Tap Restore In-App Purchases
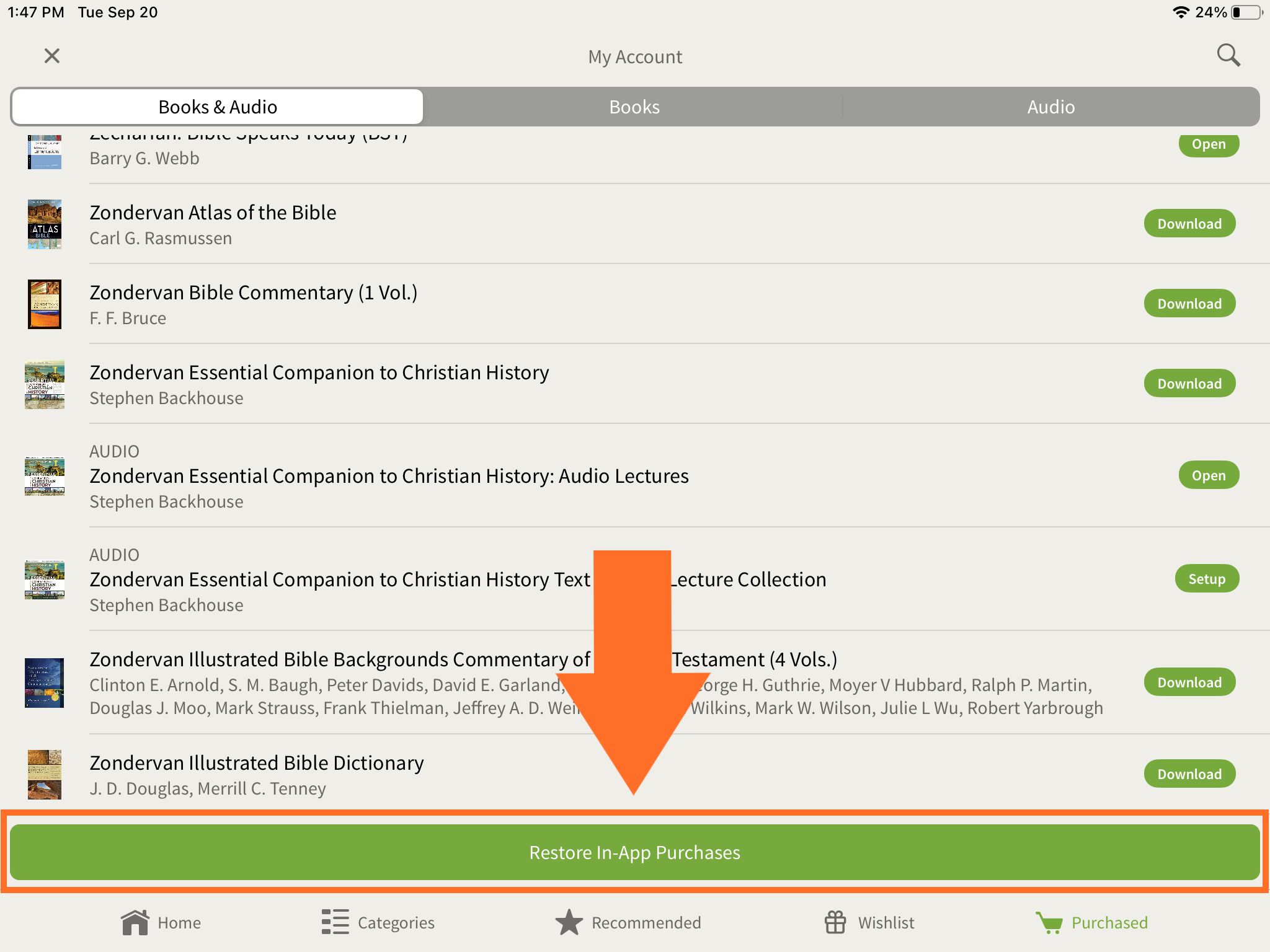Viewport: 1270px width, 952px height. [x=634, y=852]
